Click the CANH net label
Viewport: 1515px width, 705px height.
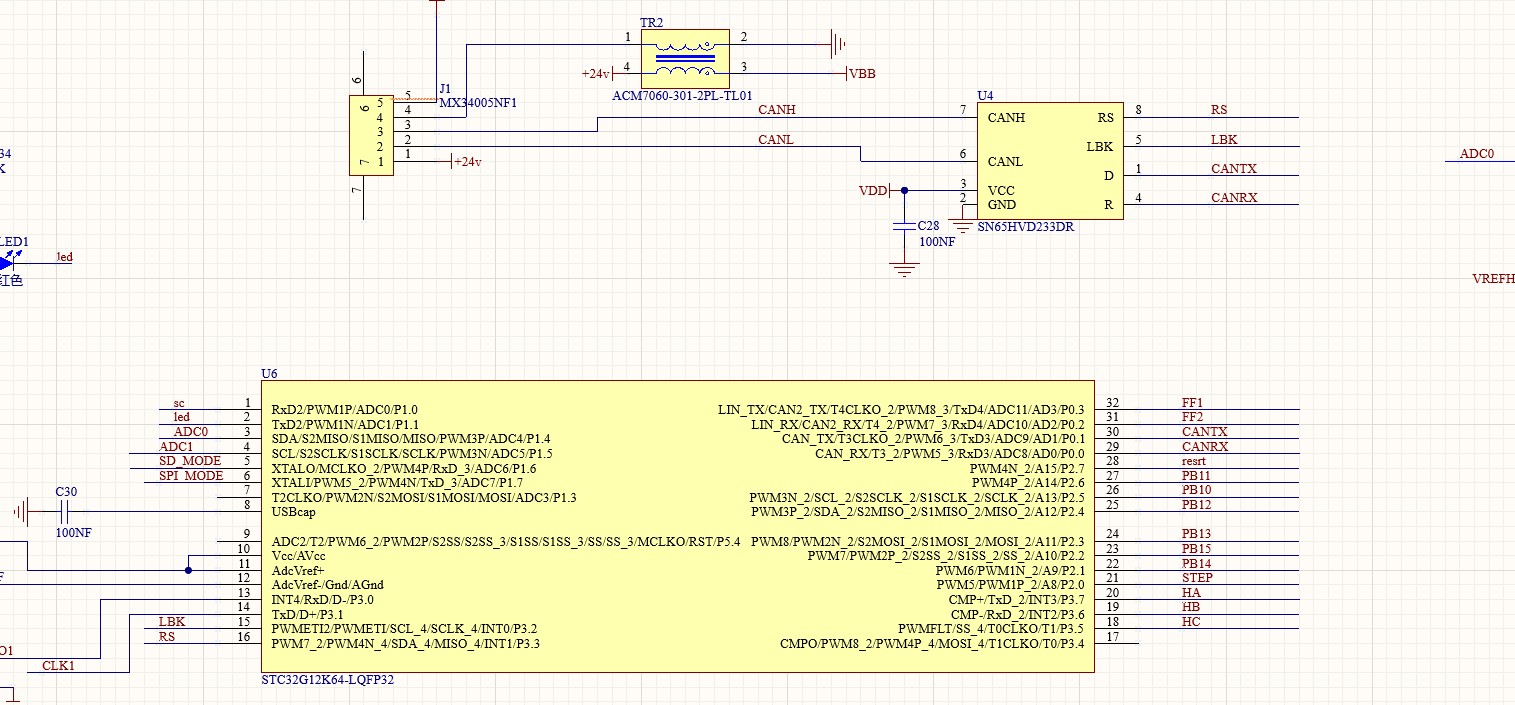click(777, 110)
